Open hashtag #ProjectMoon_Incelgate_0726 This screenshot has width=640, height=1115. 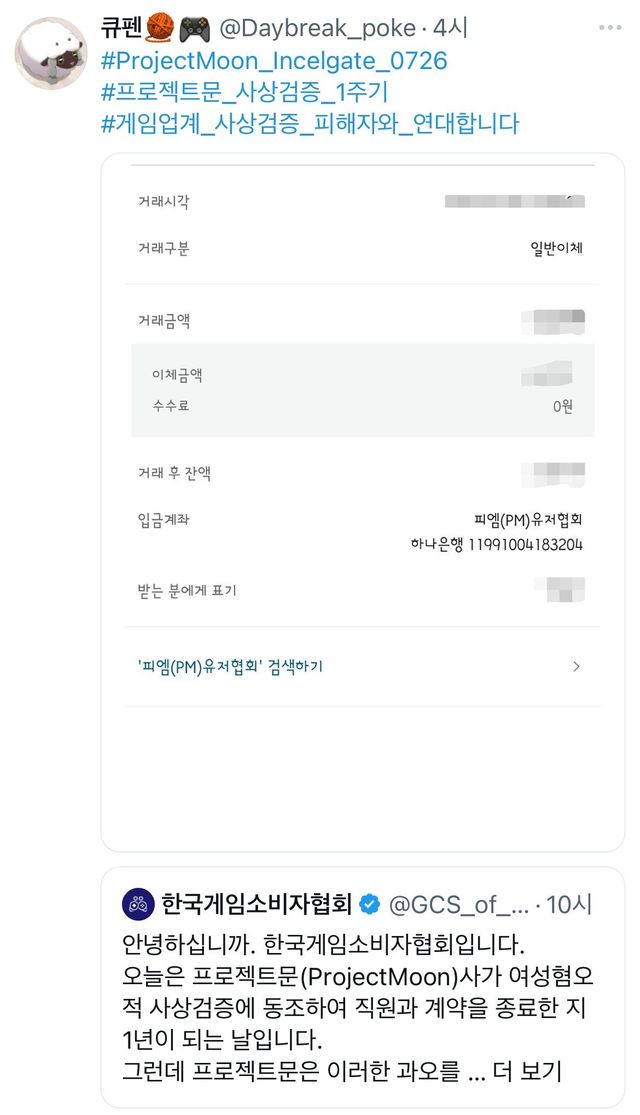coord(274,61)
